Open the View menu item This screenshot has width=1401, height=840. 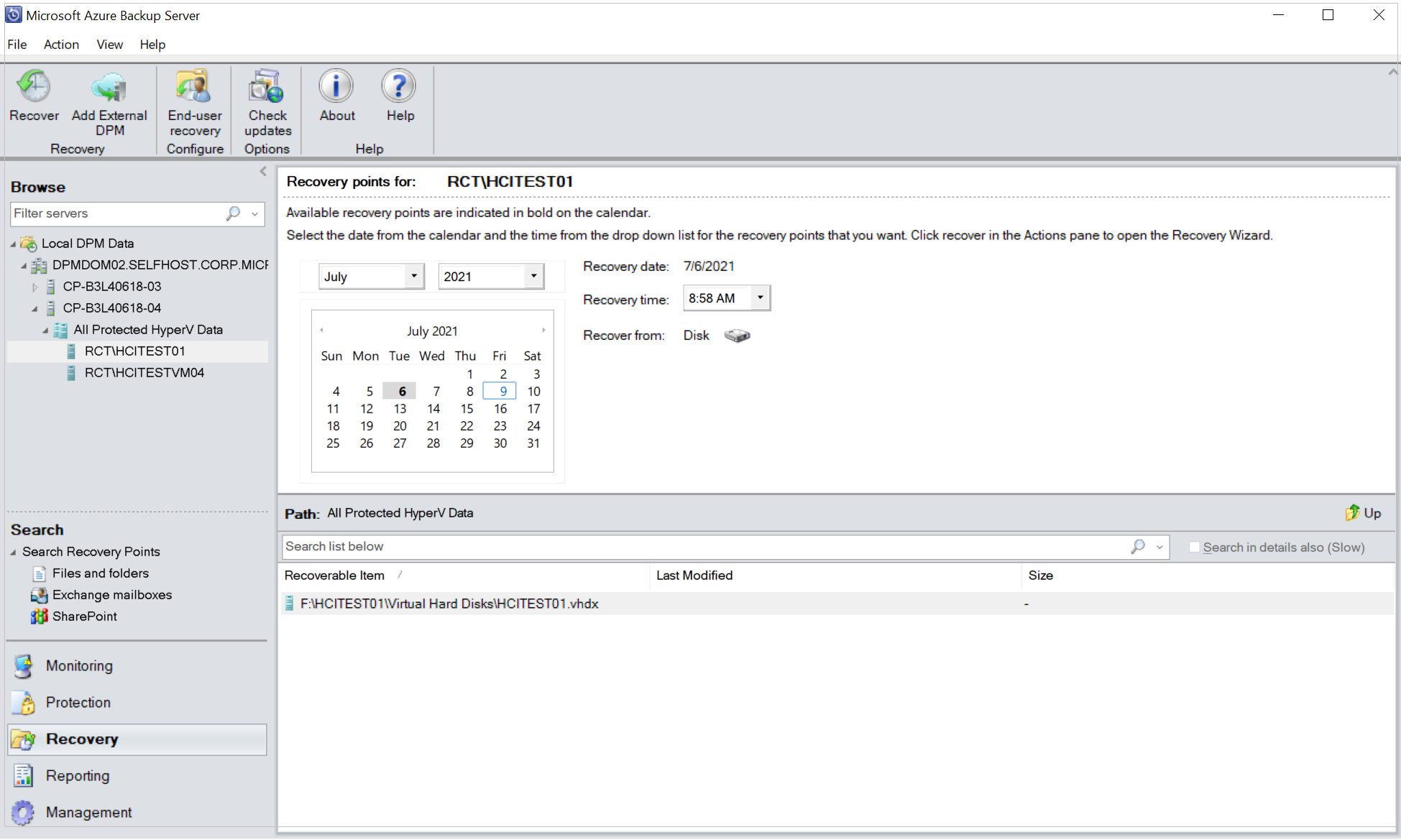click(107, 44)
